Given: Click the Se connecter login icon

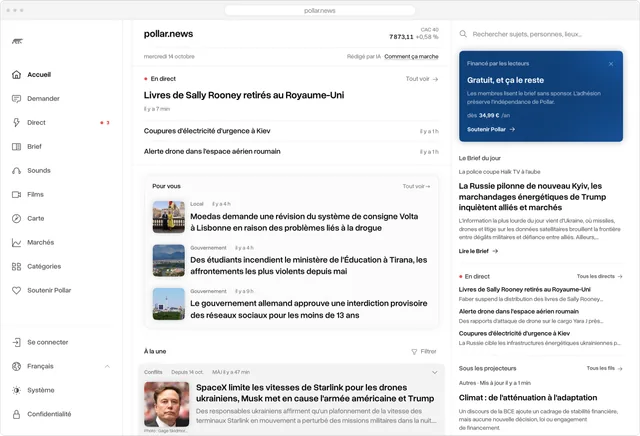Looking at the screenshot, I should pos(16,342).
